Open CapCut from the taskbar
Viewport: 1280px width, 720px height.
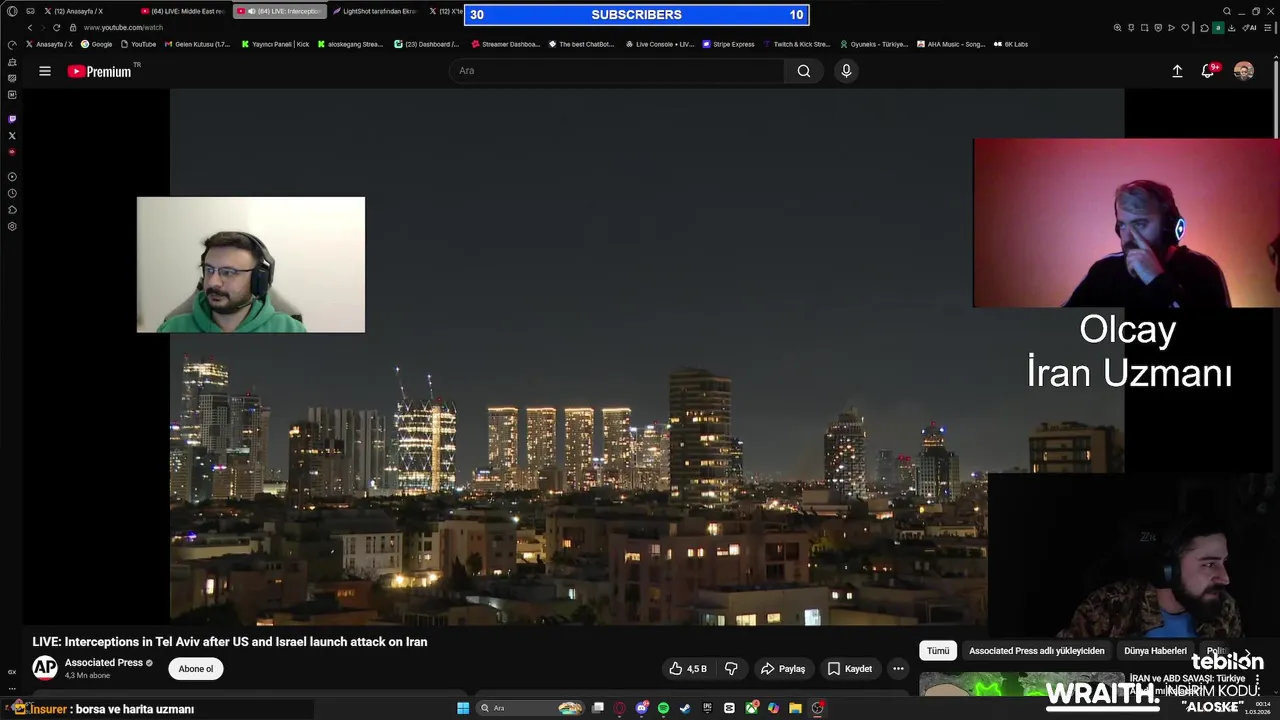coord(729,708)
